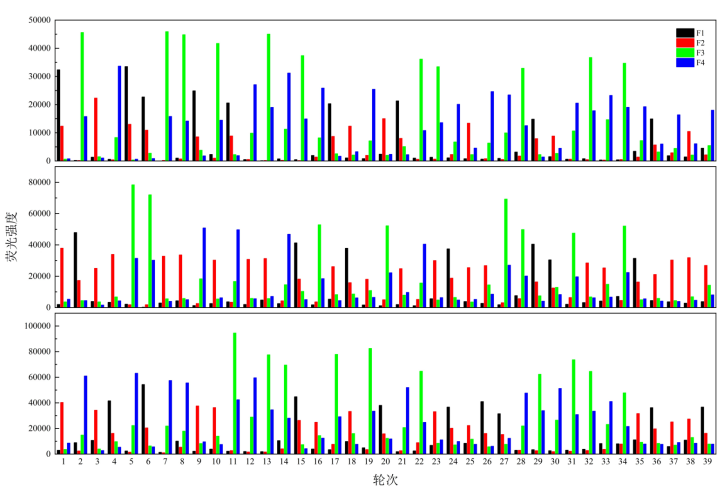Click the red F2 legend swatch

coord(685,43)
